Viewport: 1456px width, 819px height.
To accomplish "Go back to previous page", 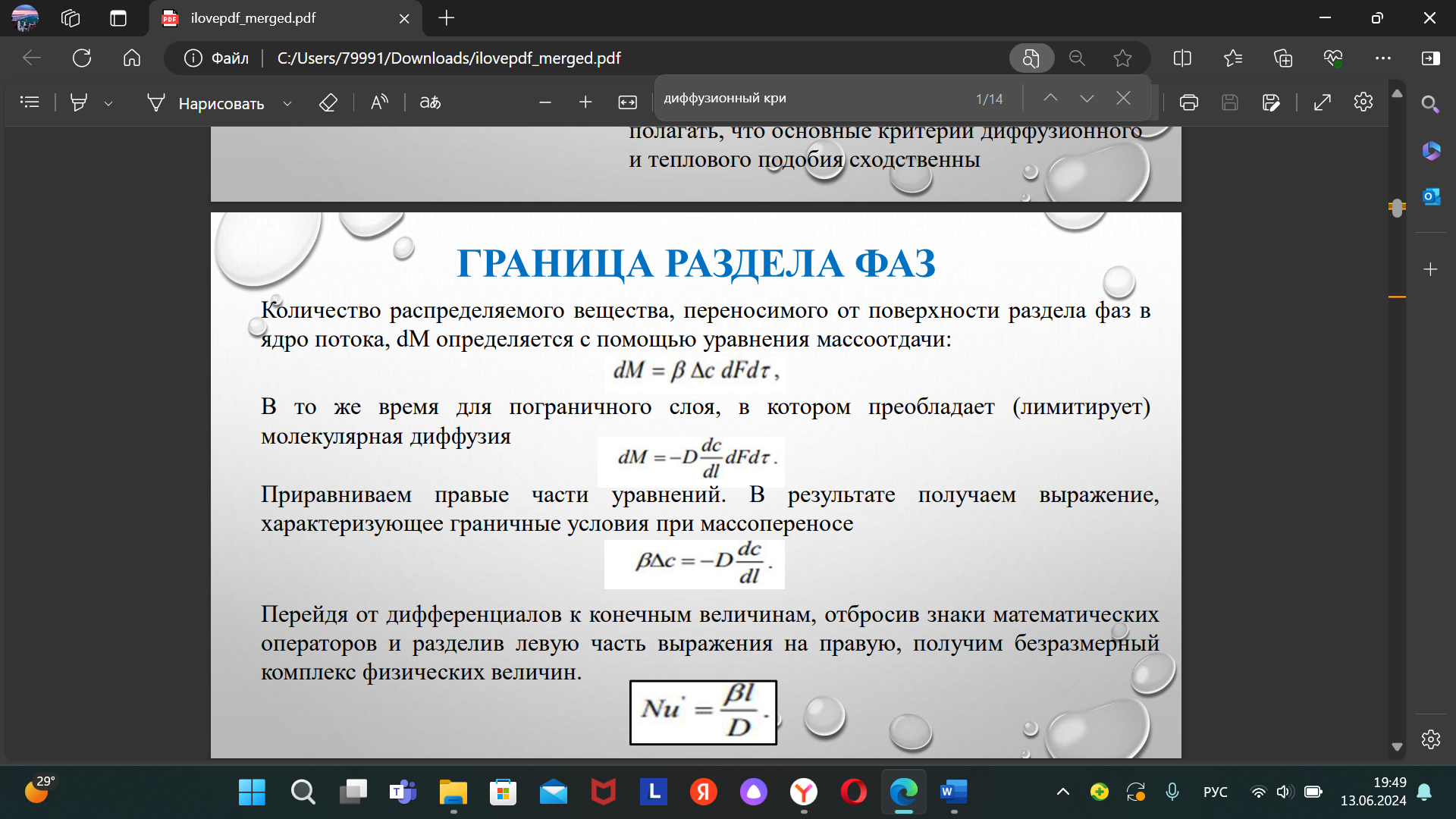I will [32, 58].
